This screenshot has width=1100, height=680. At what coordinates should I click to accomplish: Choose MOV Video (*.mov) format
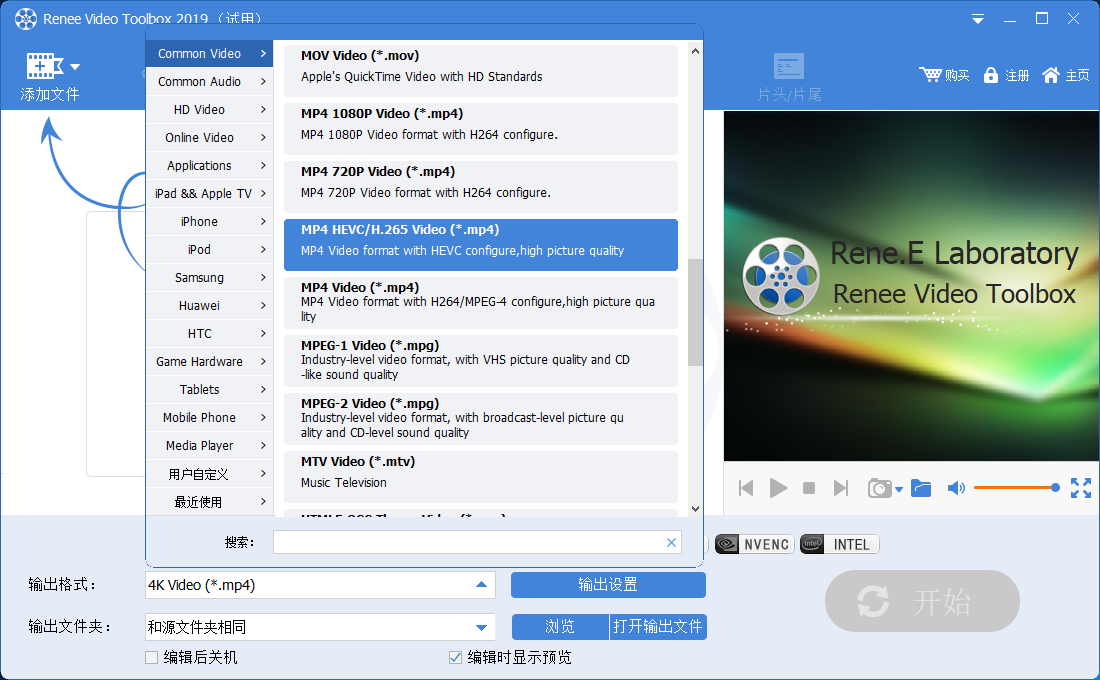(x=481, y=70)
